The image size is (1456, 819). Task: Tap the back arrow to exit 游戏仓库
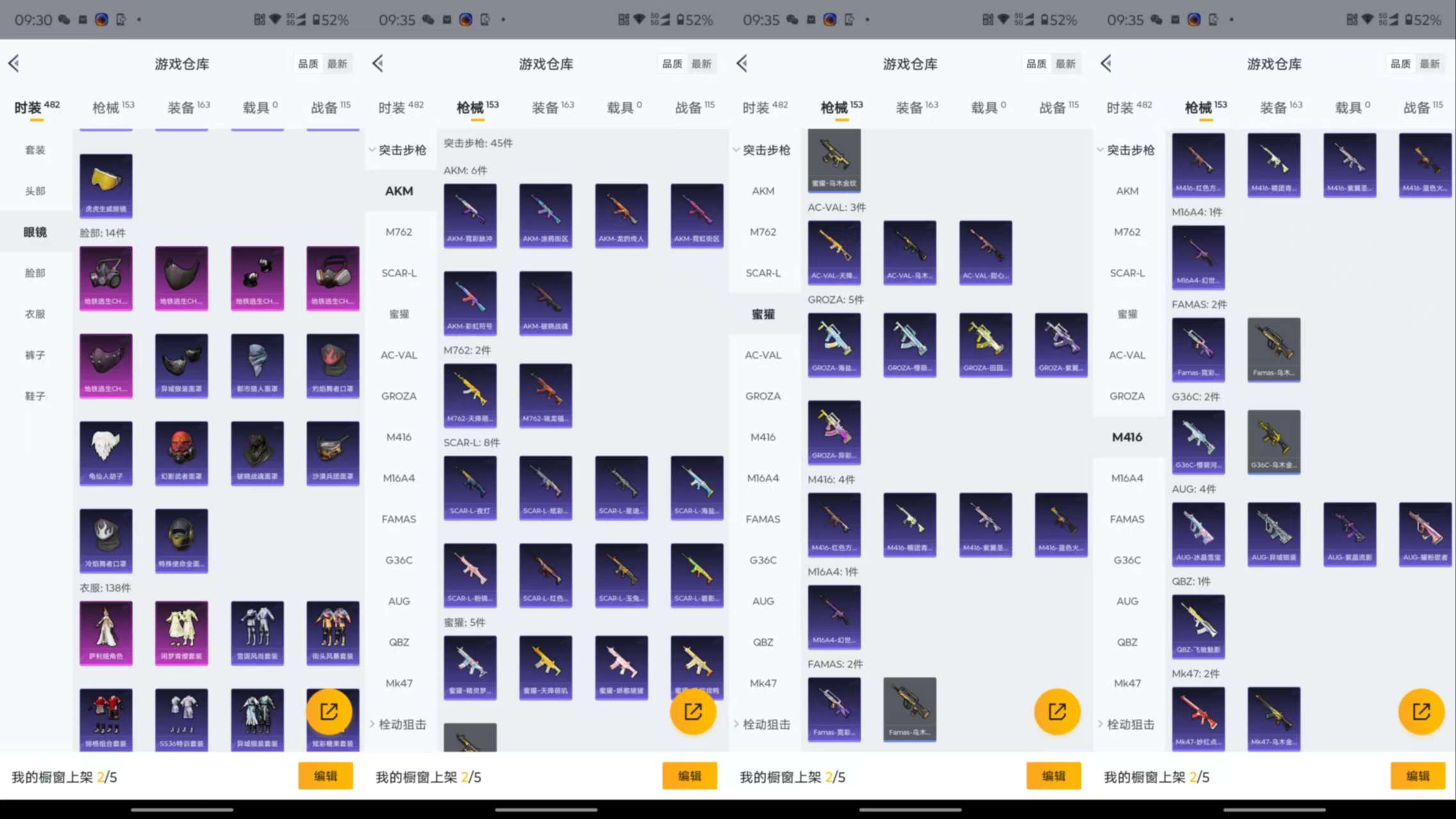14,63
